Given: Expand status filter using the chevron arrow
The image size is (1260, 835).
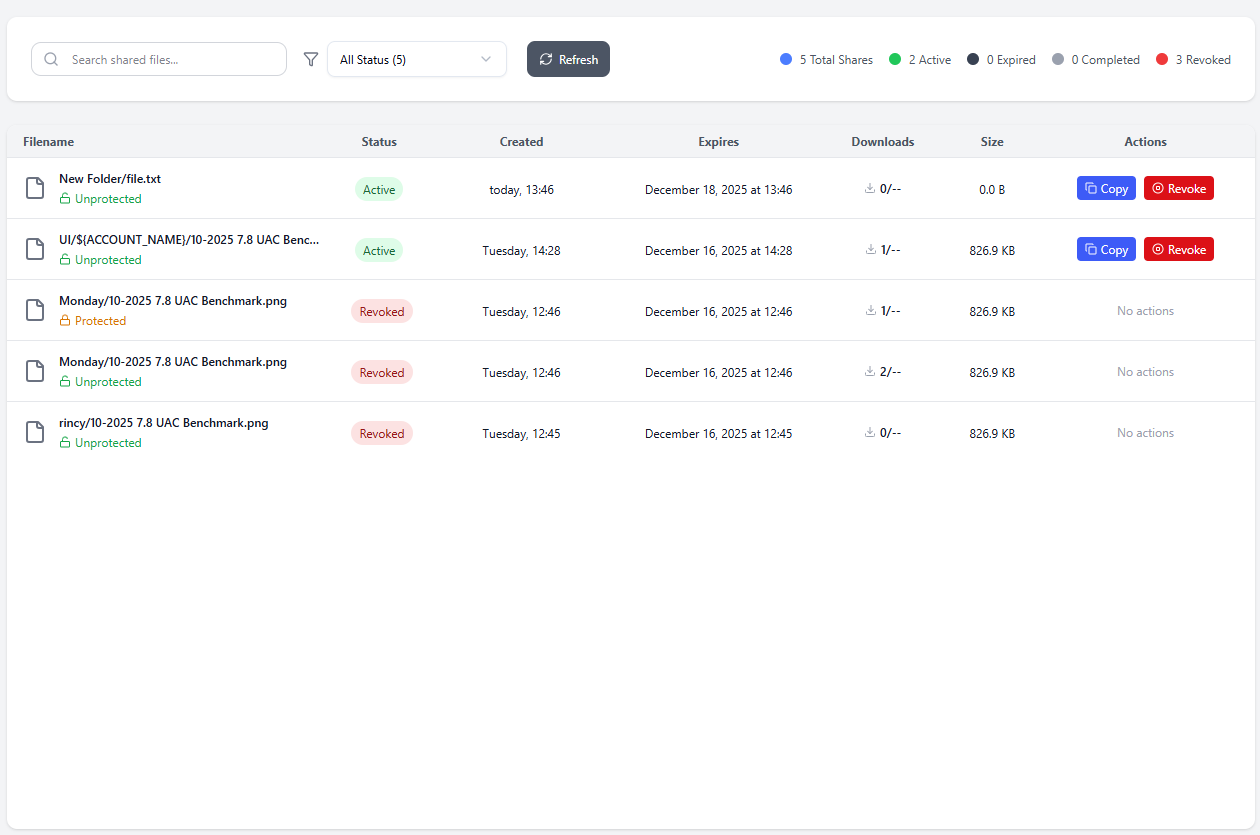Looking at the screenshot, I should [x=486, y=60].
